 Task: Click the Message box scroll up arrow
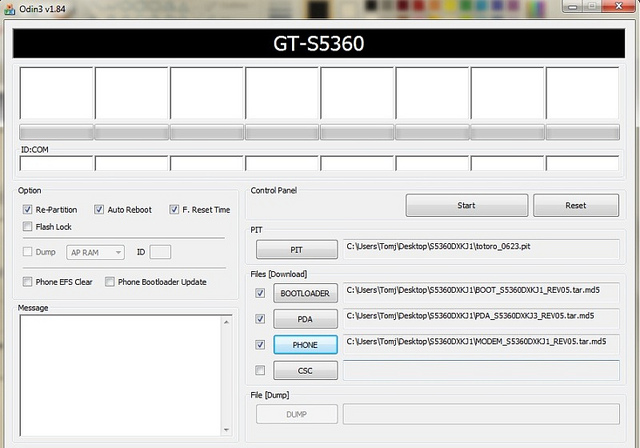227,322
